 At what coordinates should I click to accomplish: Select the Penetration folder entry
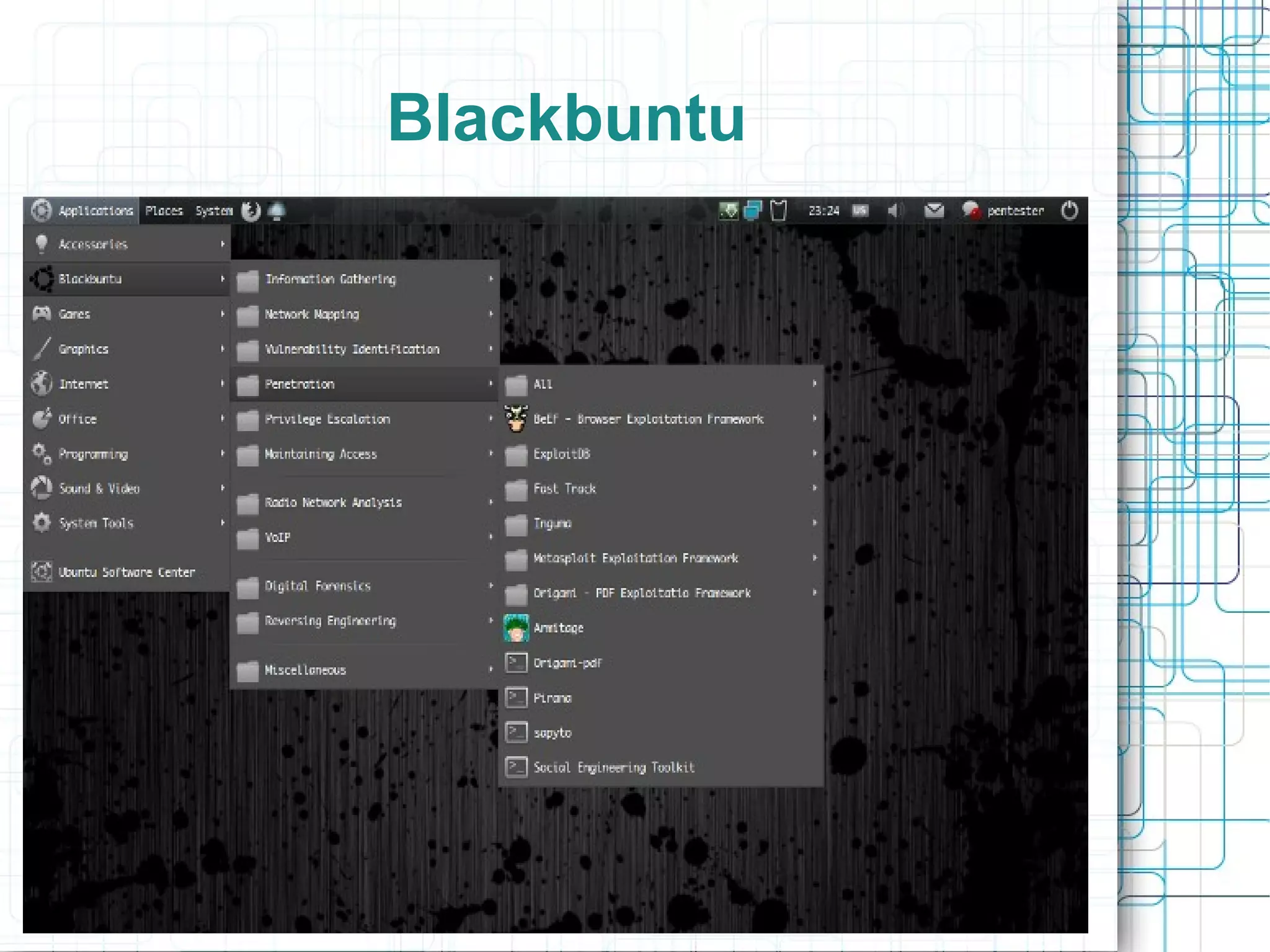[365, 384]
